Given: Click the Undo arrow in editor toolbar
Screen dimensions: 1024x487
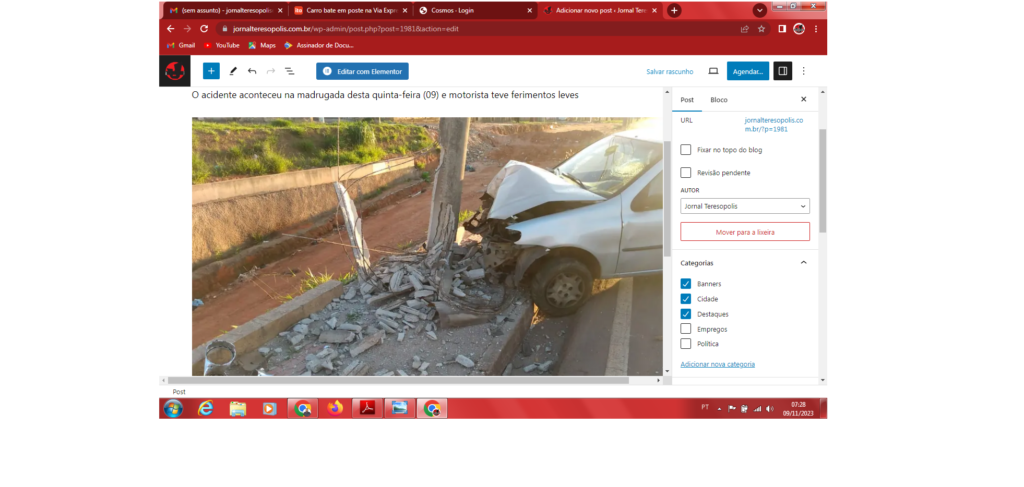Looking at the screenshot, I should coord(252,71).
